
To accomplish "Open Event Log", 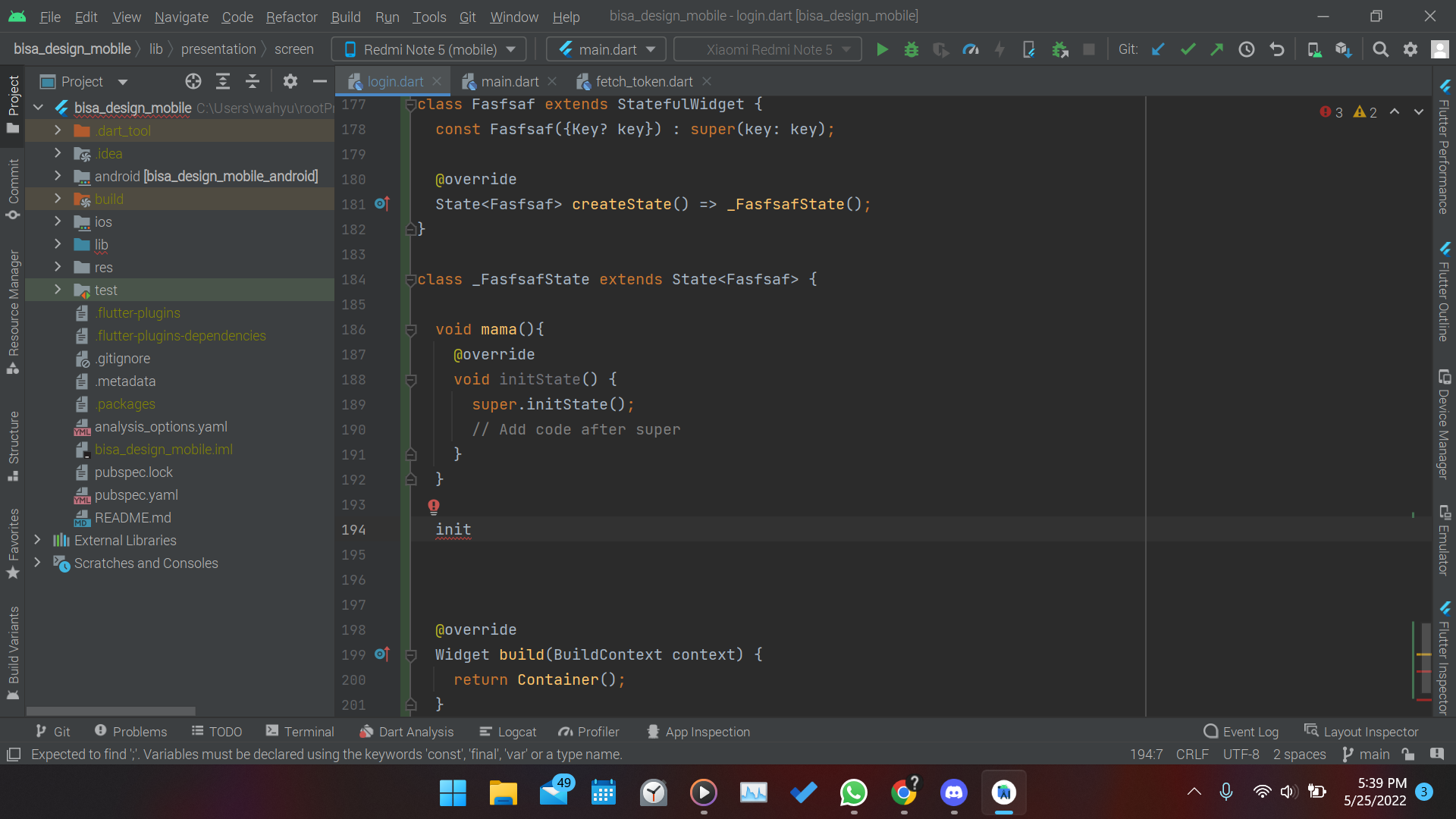I will coord(1241,731).
